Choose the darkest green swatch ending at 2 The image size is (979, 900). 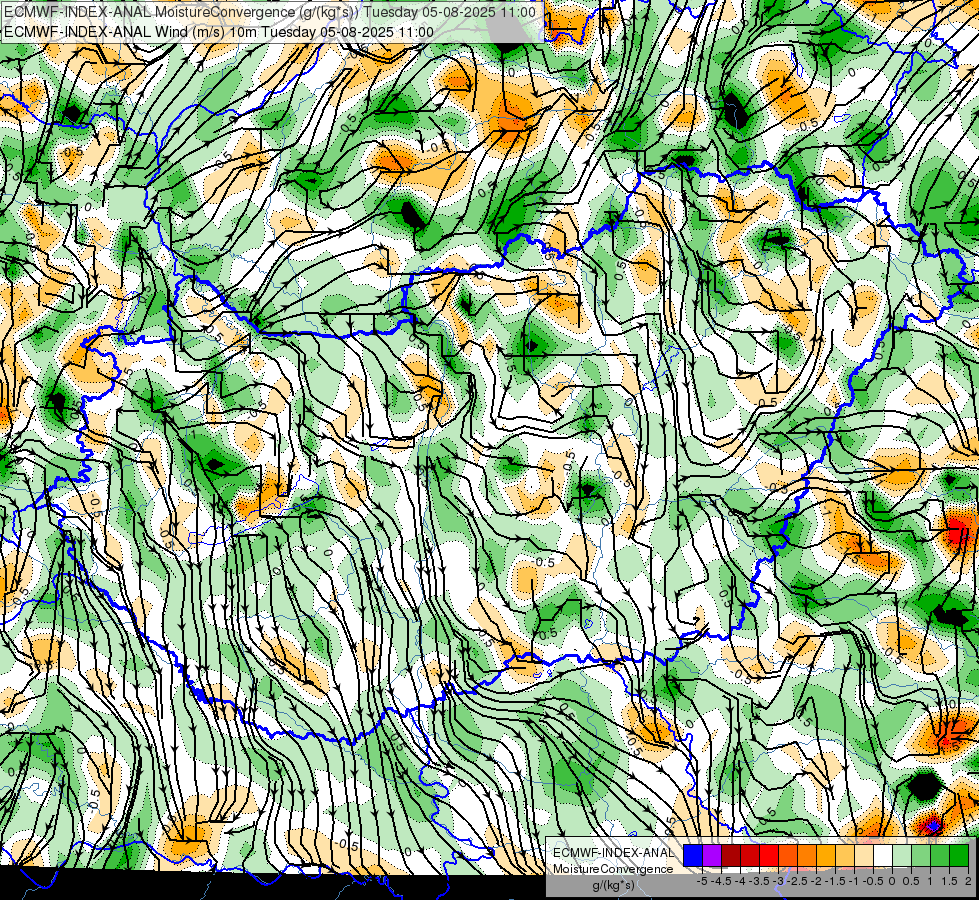(x=958, y=856)
